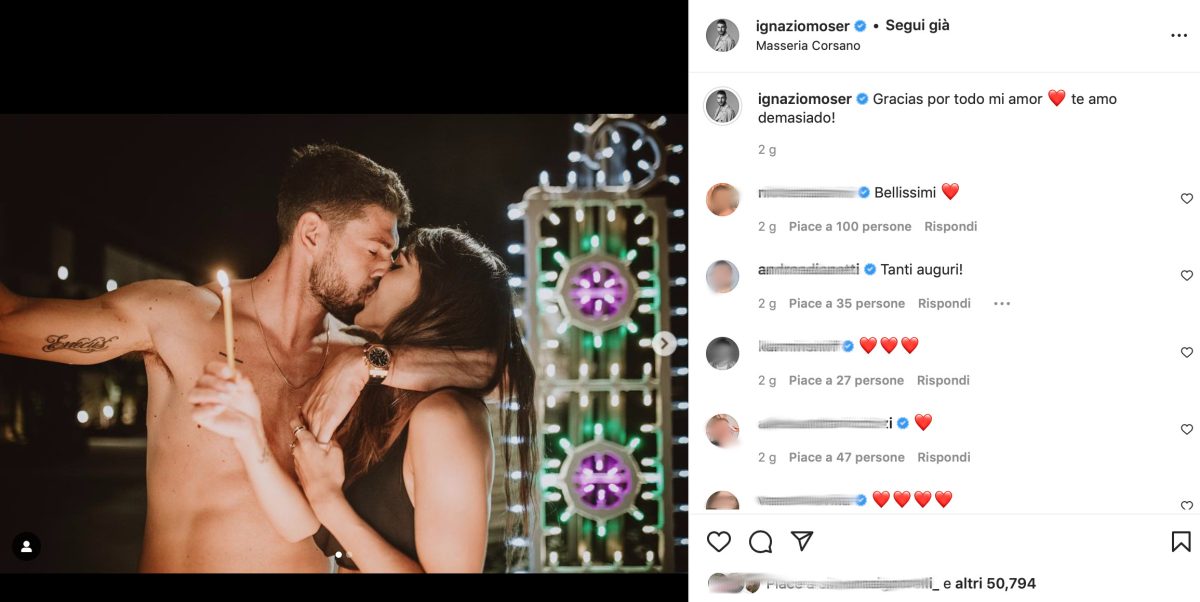Click the first commenter's profile avatar

[x=722, y=199]
